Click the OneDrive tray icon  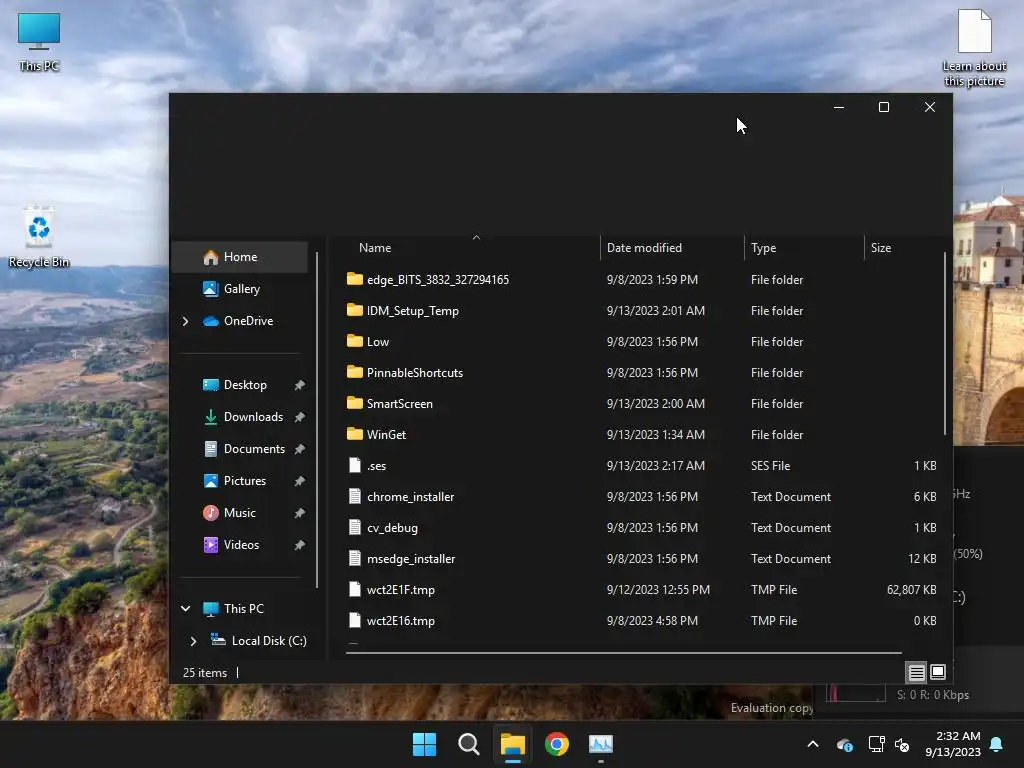[x=844, y=744]
